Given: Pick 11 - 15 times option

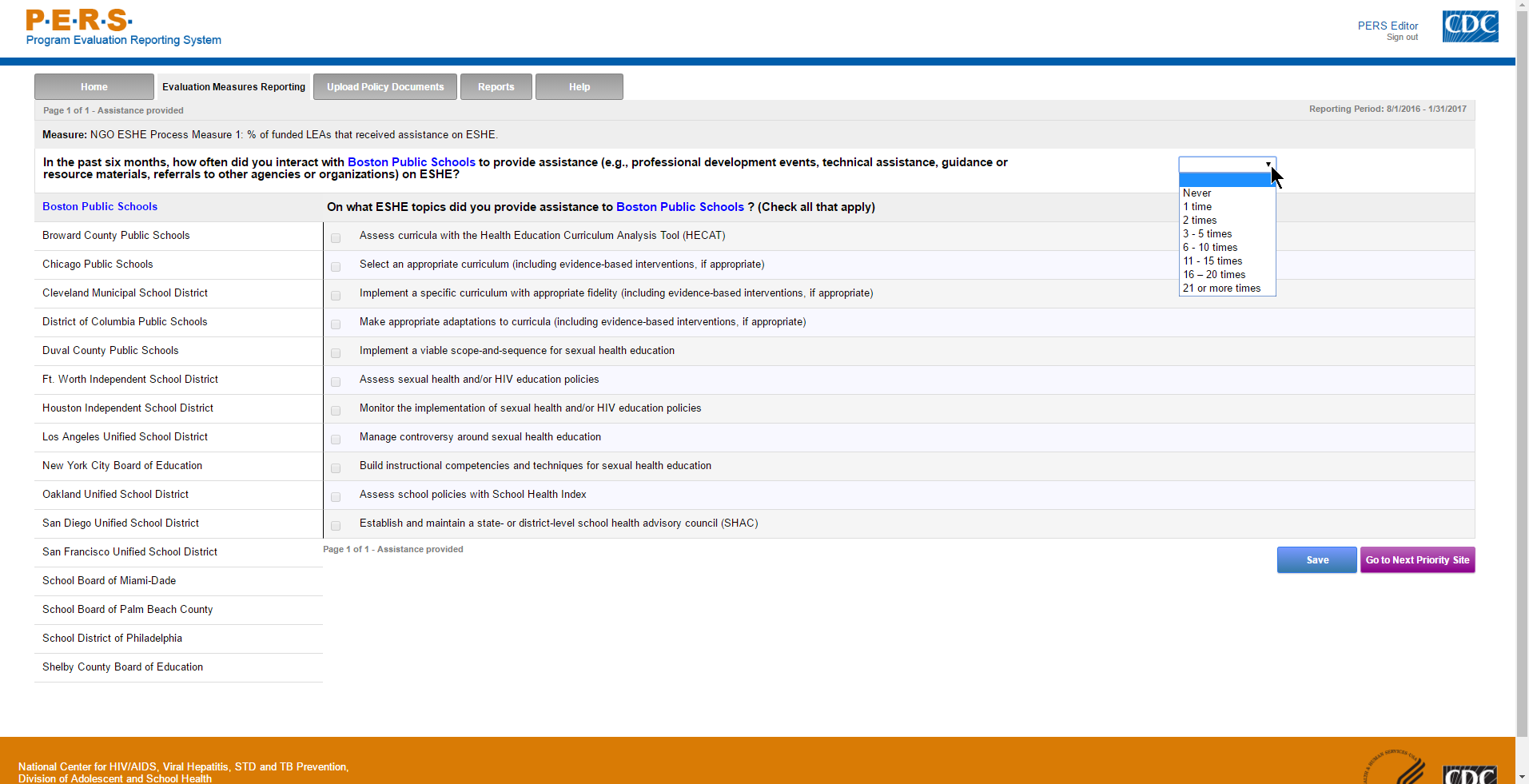Looking at the screenshot, I should click(x=1227, y=261).
